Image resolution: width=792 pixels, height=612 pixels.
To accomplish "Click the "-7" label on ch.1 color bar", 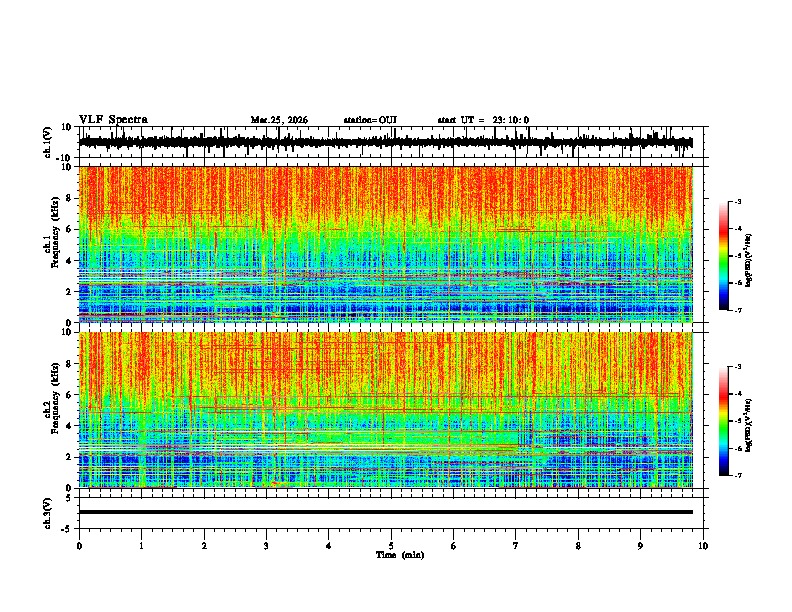I will click(738, 310).
